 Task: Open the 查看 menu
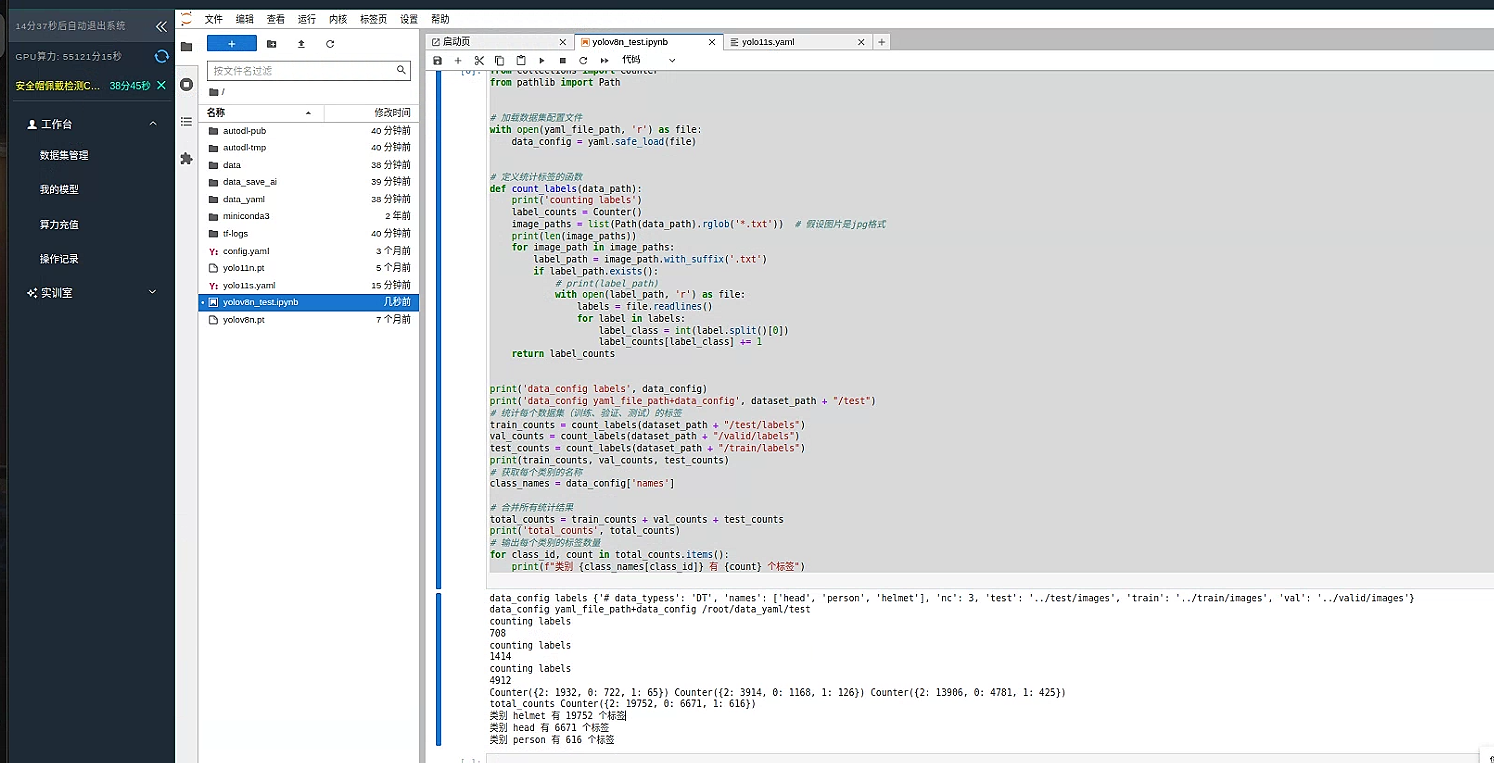point(276,19)
